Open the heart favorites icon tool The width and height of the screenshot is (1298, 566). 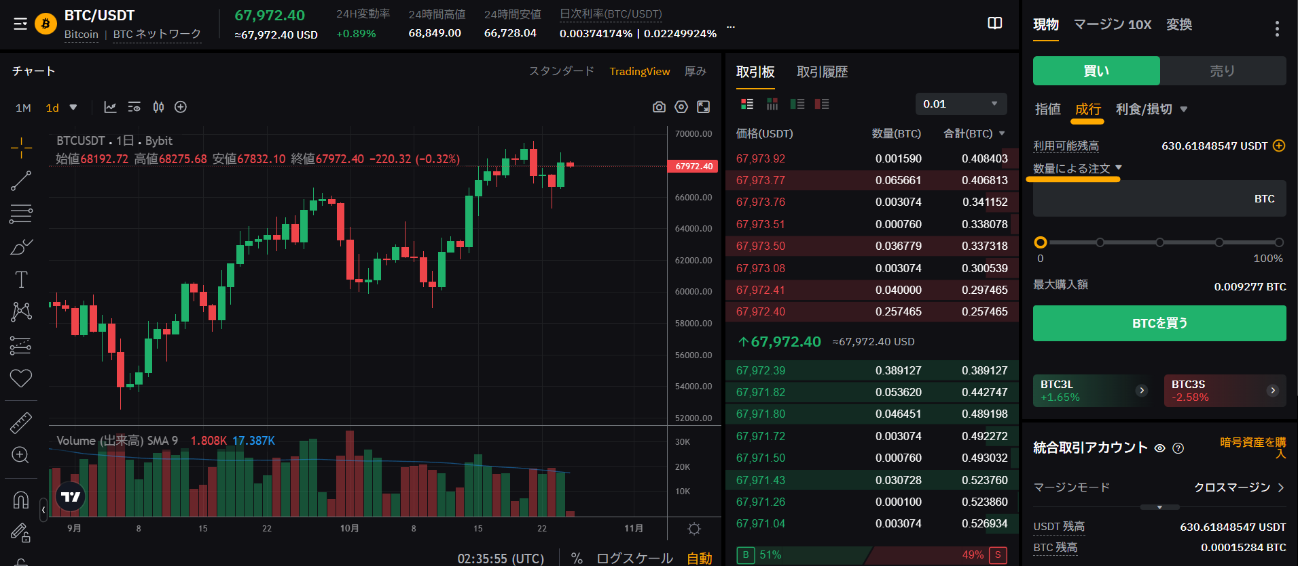[x=21, y=379]
